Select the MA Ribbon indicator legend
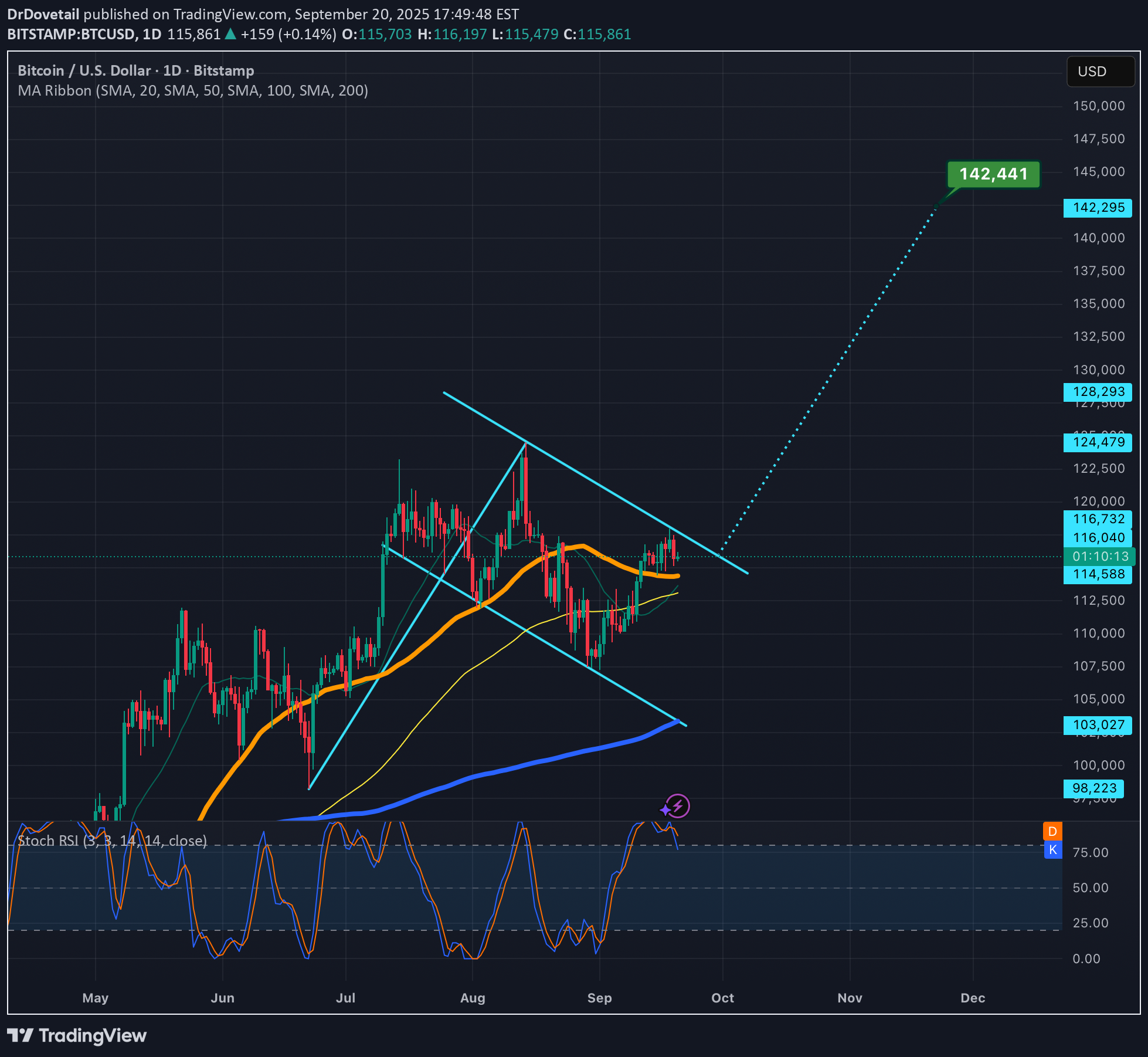The width and height of the screenshot is (1148, 1057). [x=193, y=90]
